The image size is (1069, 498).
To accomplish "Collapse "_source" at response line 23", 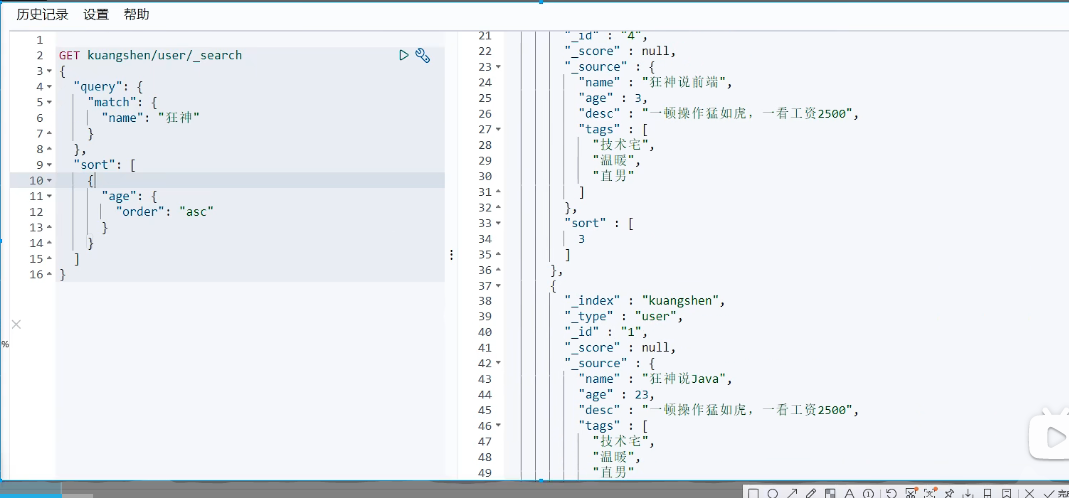I will [498, 67].
